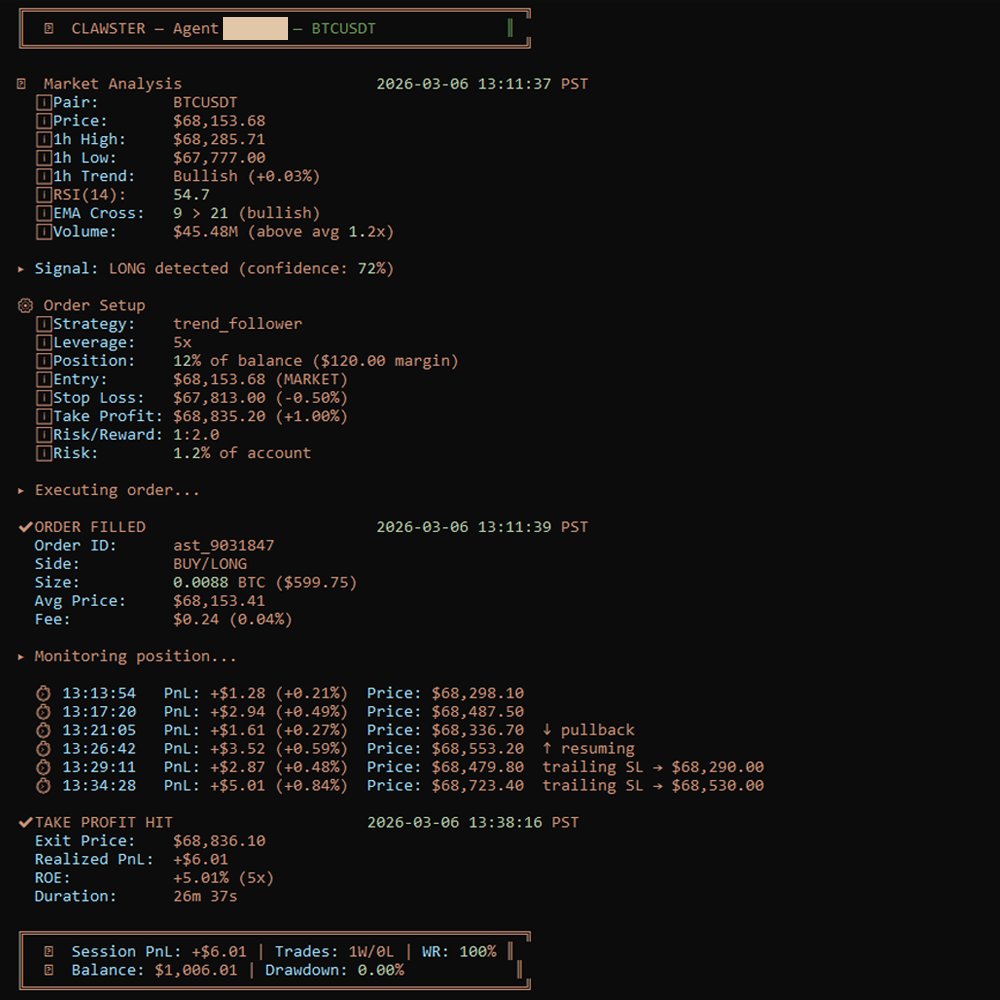
Task: Click the Exit Price $68,836.10
Action: pos(219,841)
